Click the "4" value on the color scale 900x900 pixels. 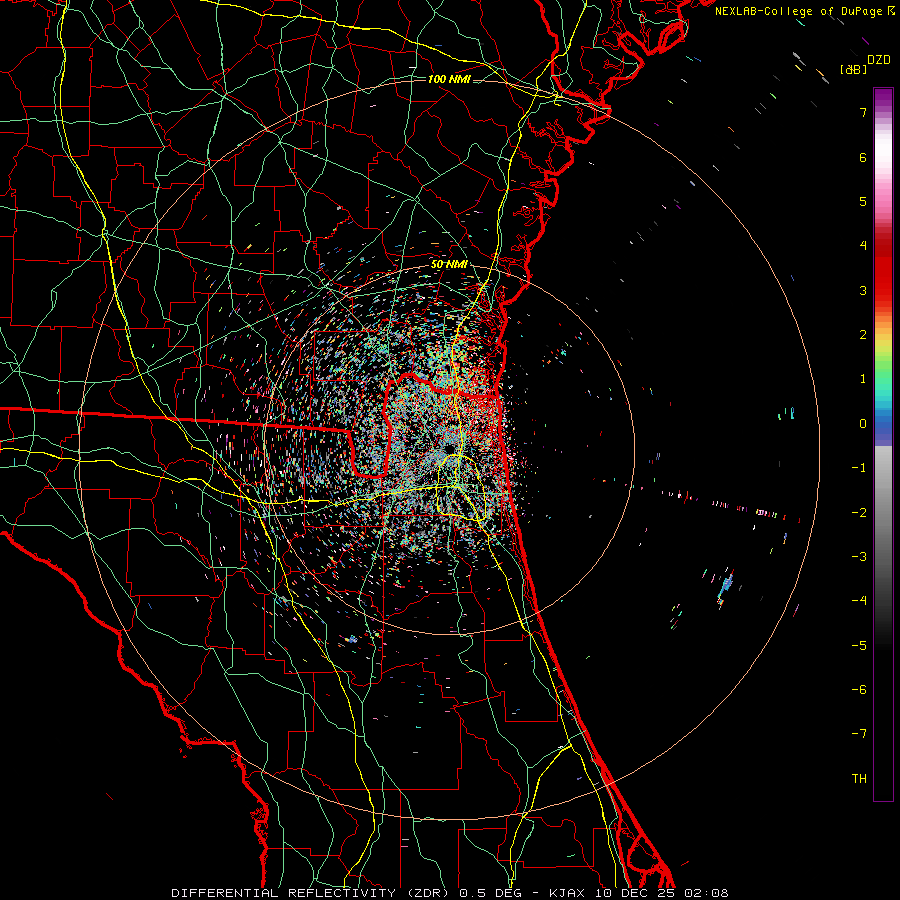coord(863,246)
